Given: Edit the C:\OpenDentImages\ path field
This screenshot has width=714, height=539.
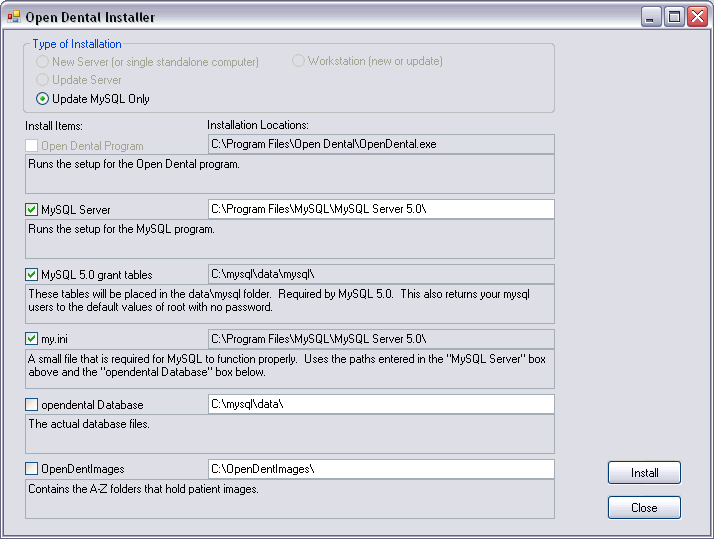Looking at the screenshot, I should point(381,469).
